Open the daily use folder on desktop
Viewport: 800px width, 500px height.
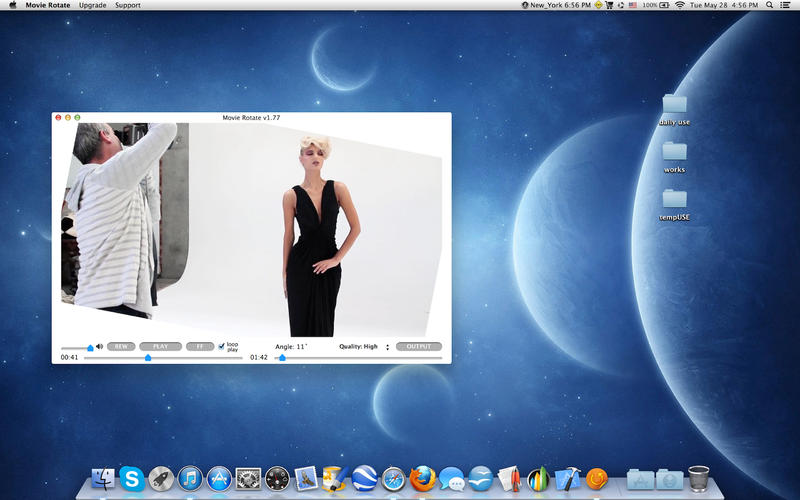(x=674, y=110)
